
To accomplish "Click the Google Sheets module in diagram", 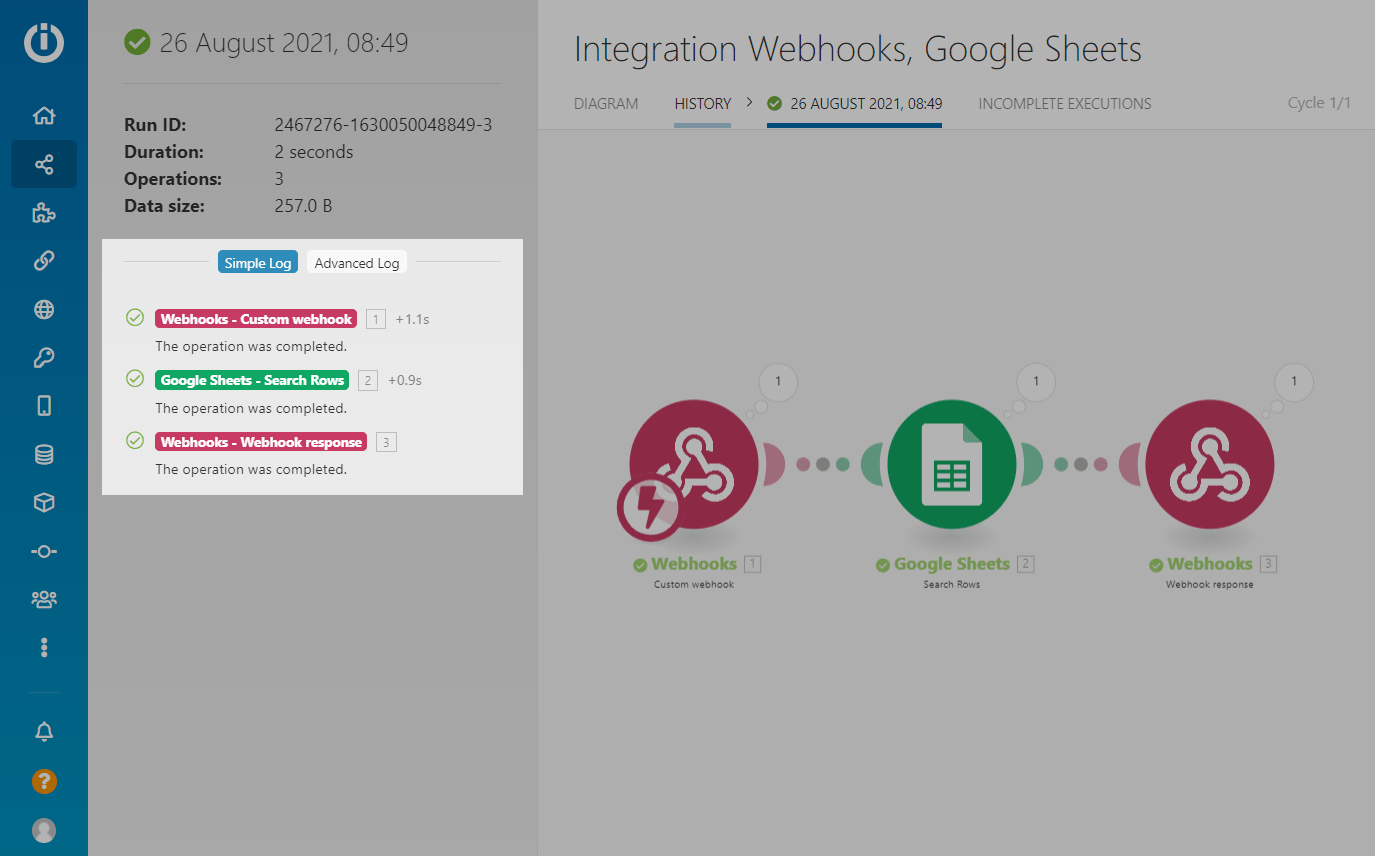I will click(x=951, y=466).
